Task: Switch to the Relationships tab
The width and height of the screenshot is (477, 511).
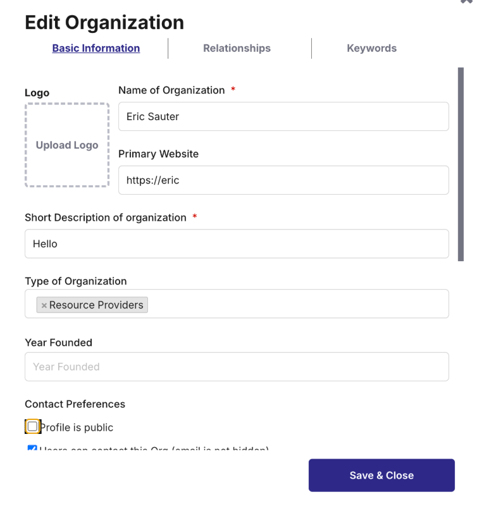Action: [237, 48]
